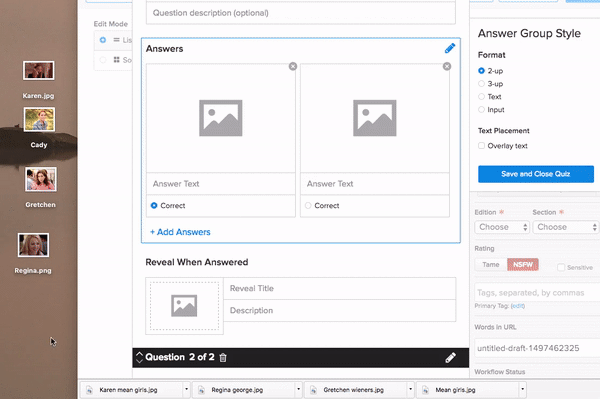Viewport: 600px width, 399px height.
Task: Enable the Overlay text checkbox
Action: pos(481,146)
